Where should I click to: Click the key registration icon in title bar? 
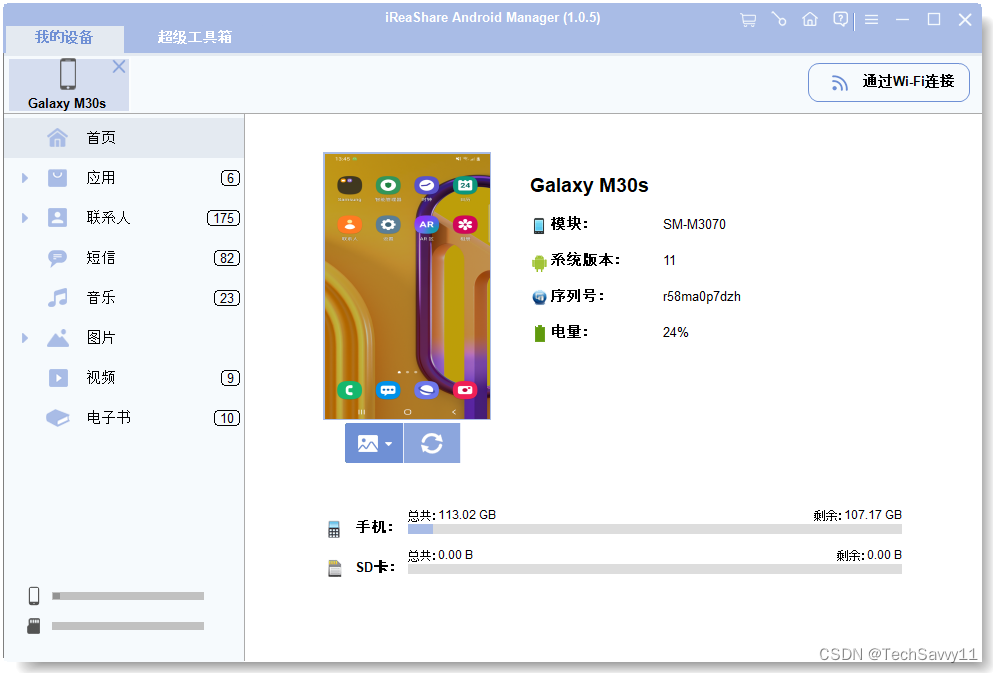(x=779, y=20)
